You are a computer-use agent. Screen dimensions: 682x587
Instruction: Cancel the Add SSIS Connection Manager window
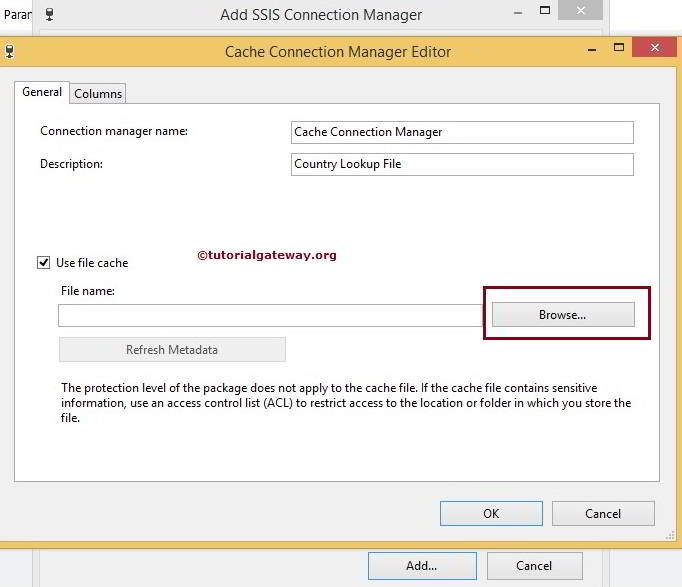click(x=534, y=566)
